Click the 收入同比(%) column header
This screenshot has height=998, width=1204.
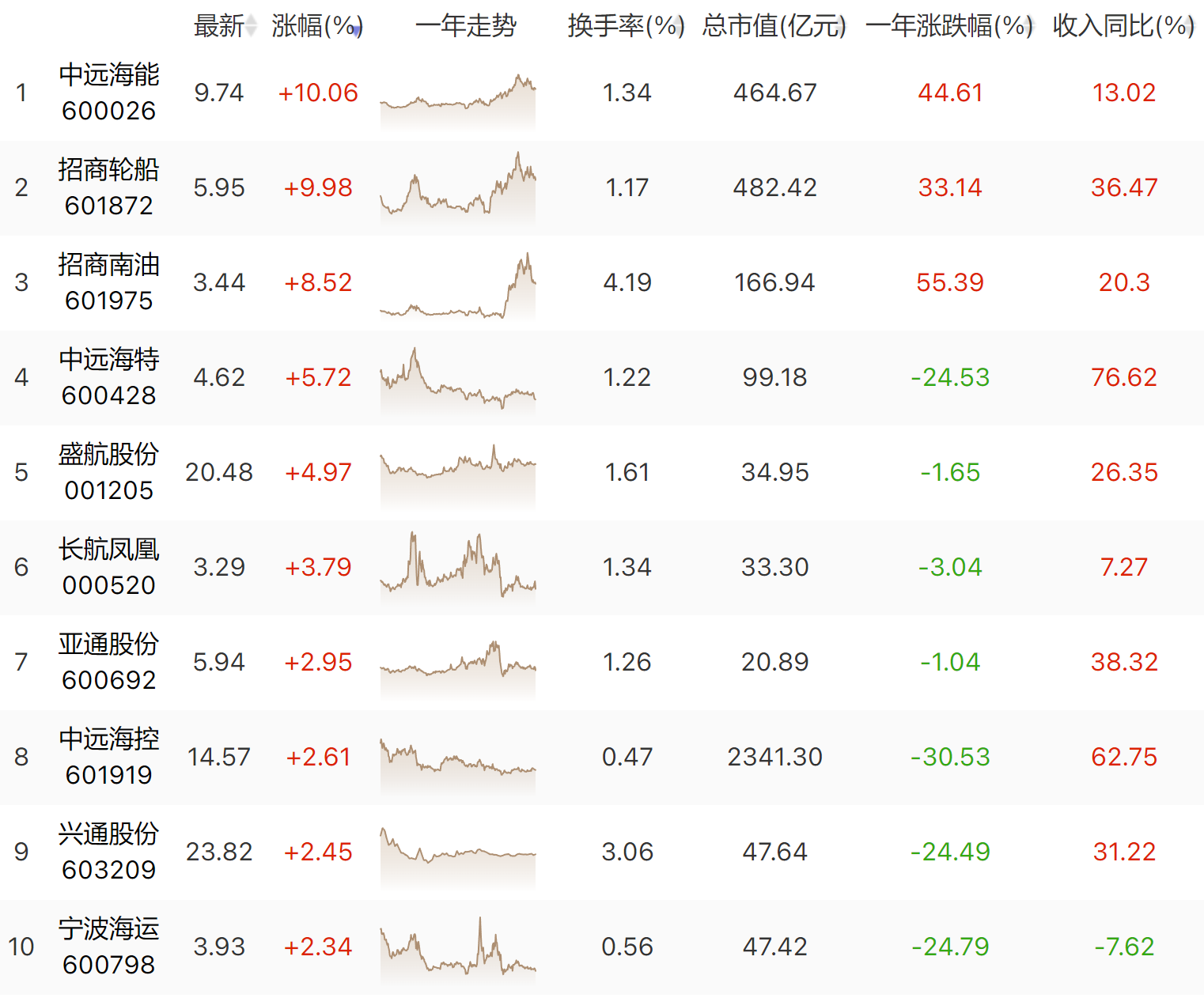tap(1123, 26)
